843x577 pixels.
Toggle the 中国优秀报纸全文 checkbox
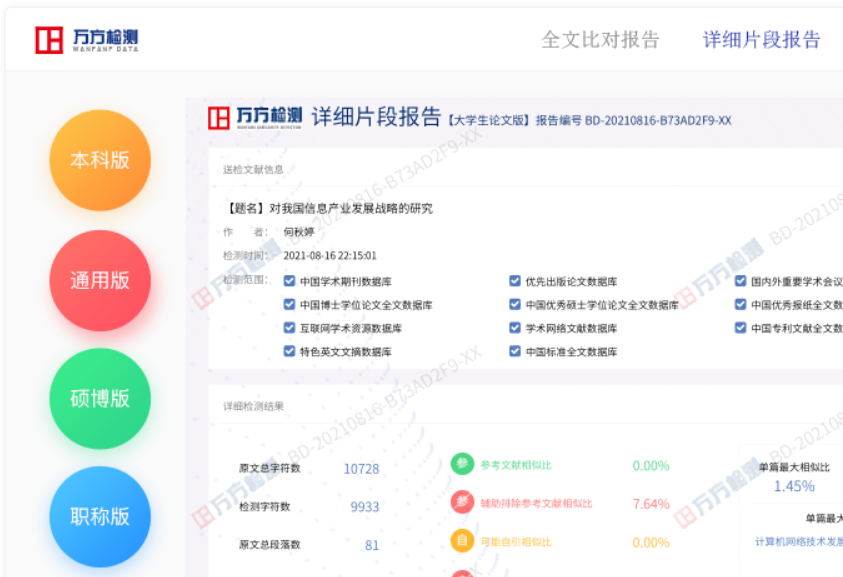(x=740, y=304)
